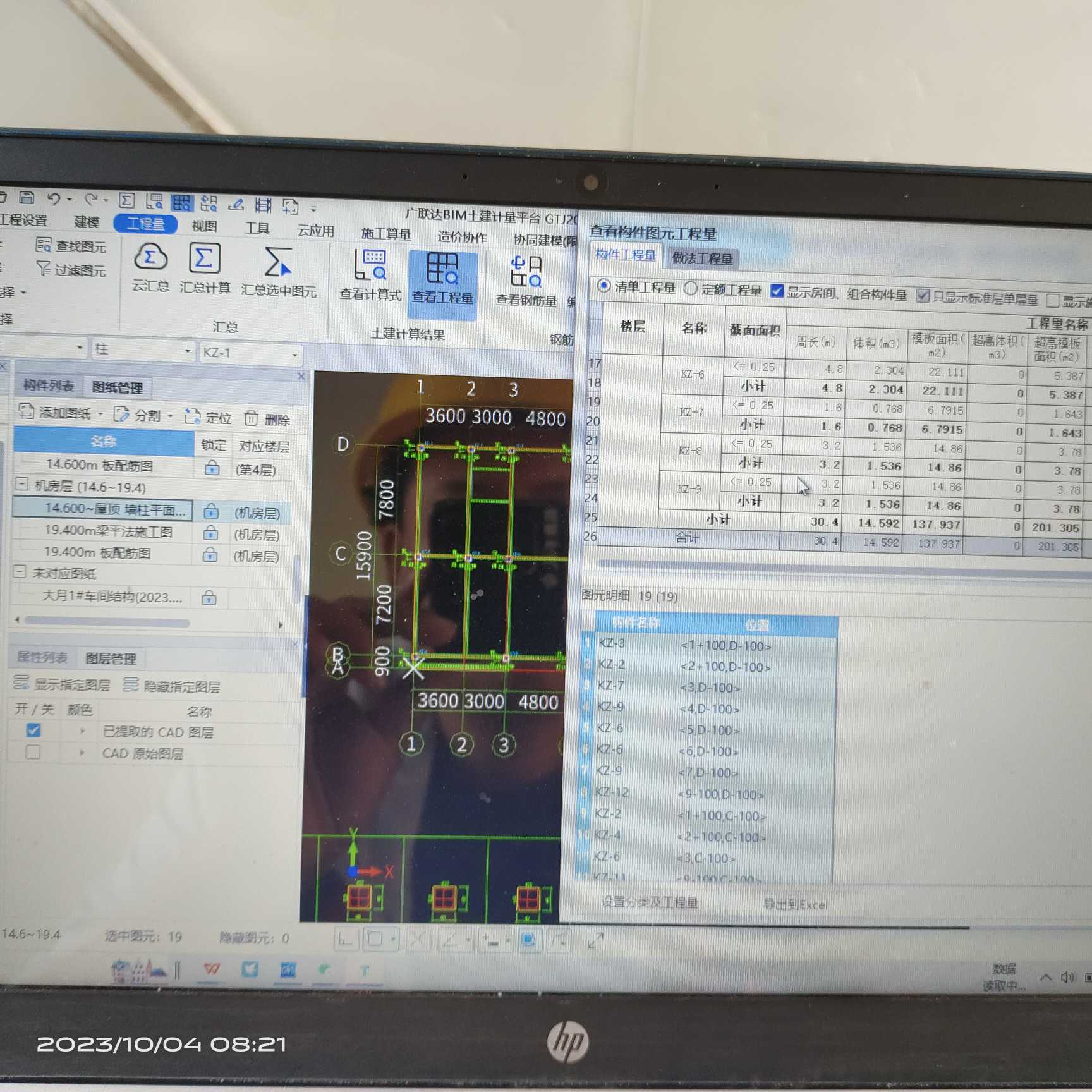Expand CAD 原始图层 arrow
Screen dimensions: 1092x1092
[82, 753]
